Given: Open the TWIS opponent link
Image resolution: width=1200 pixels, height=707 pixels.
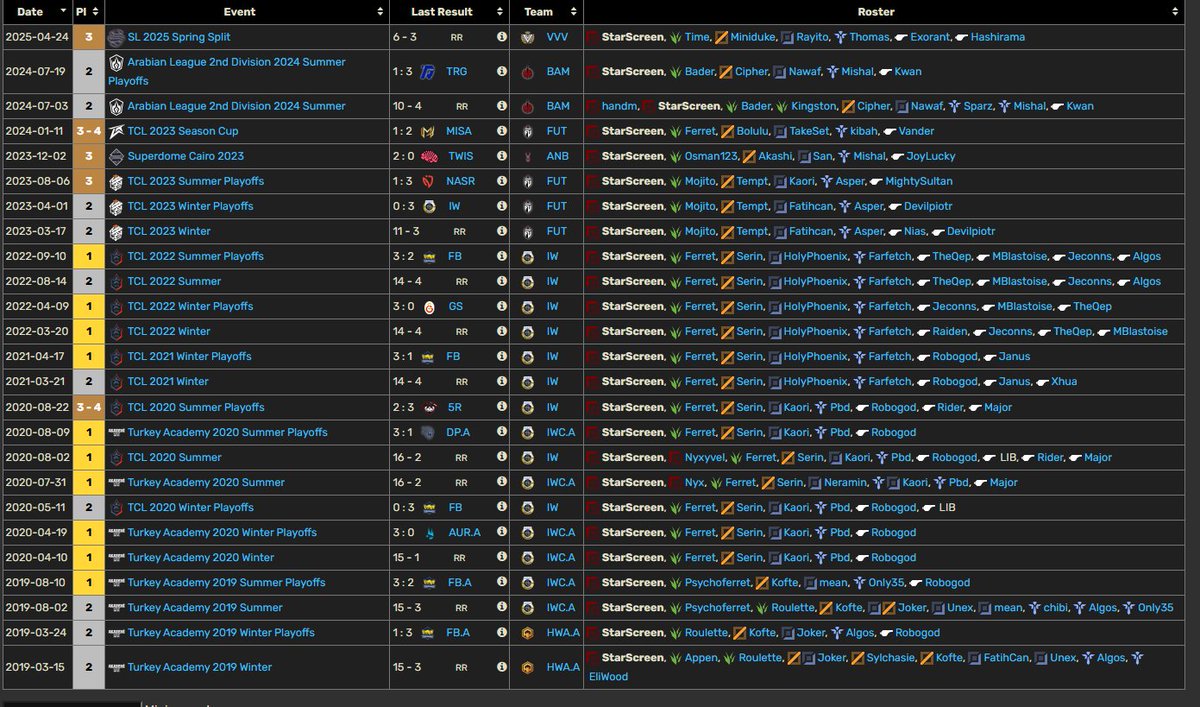Looking at the screenshot, I should click(x=460, y=156).
